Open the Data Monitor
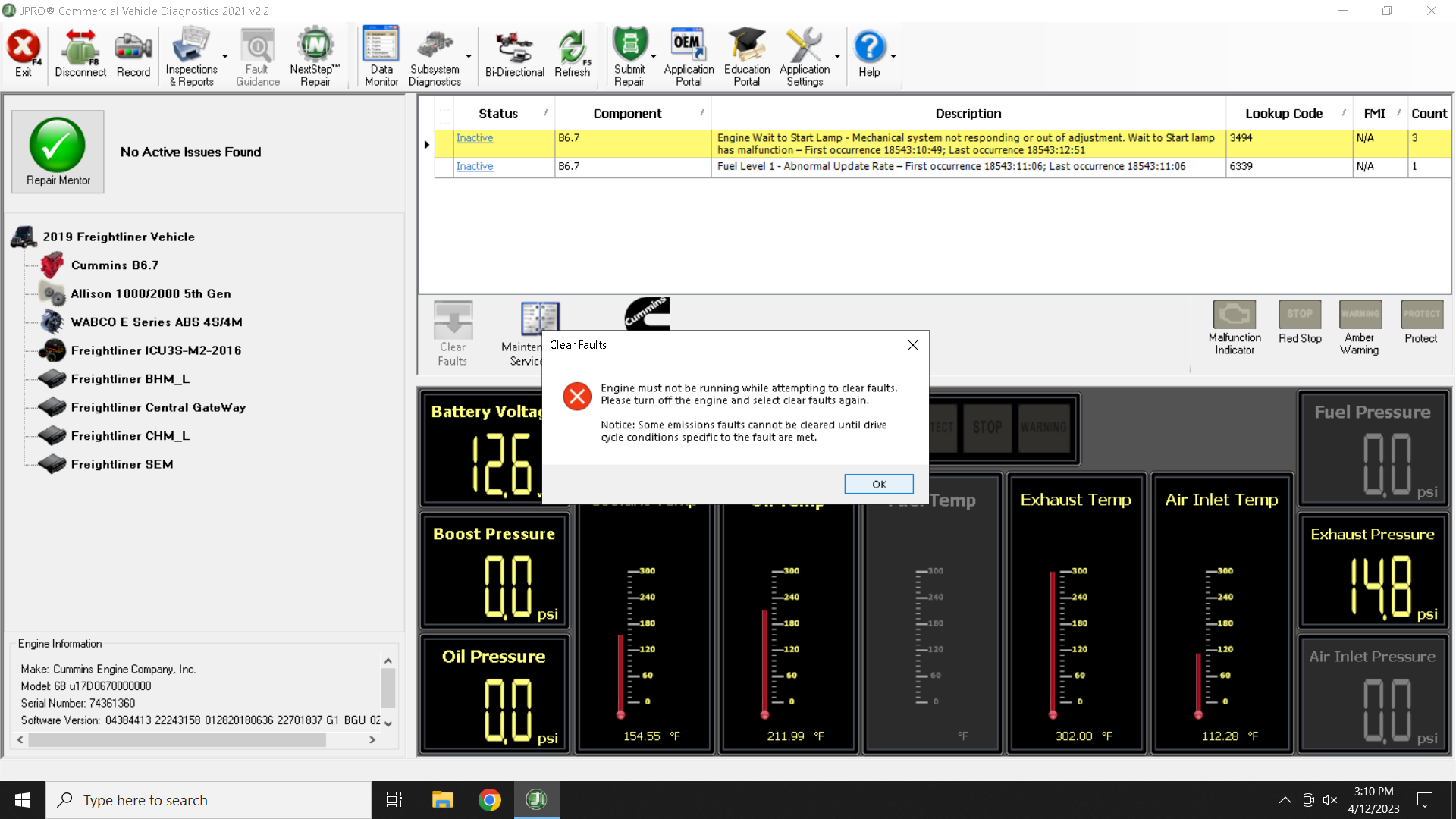This screenshot has width=1456, height=819. click(381, 57)
